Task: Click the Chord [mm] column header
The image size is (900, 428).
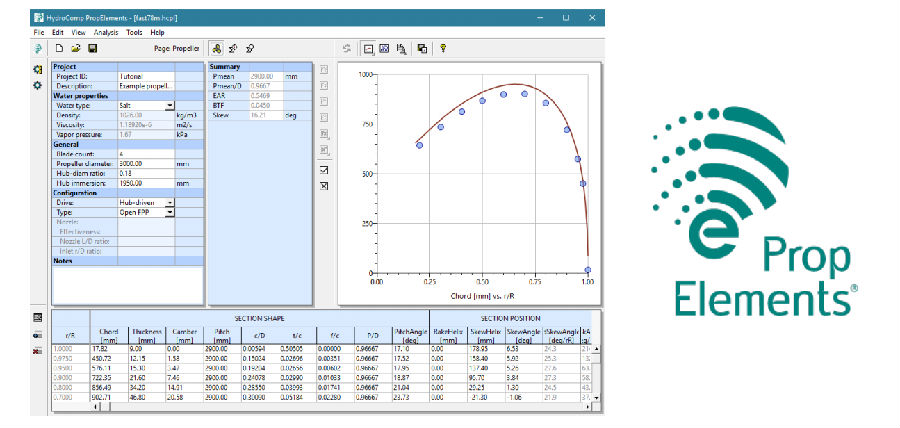Action: click(x=109, y=336)
